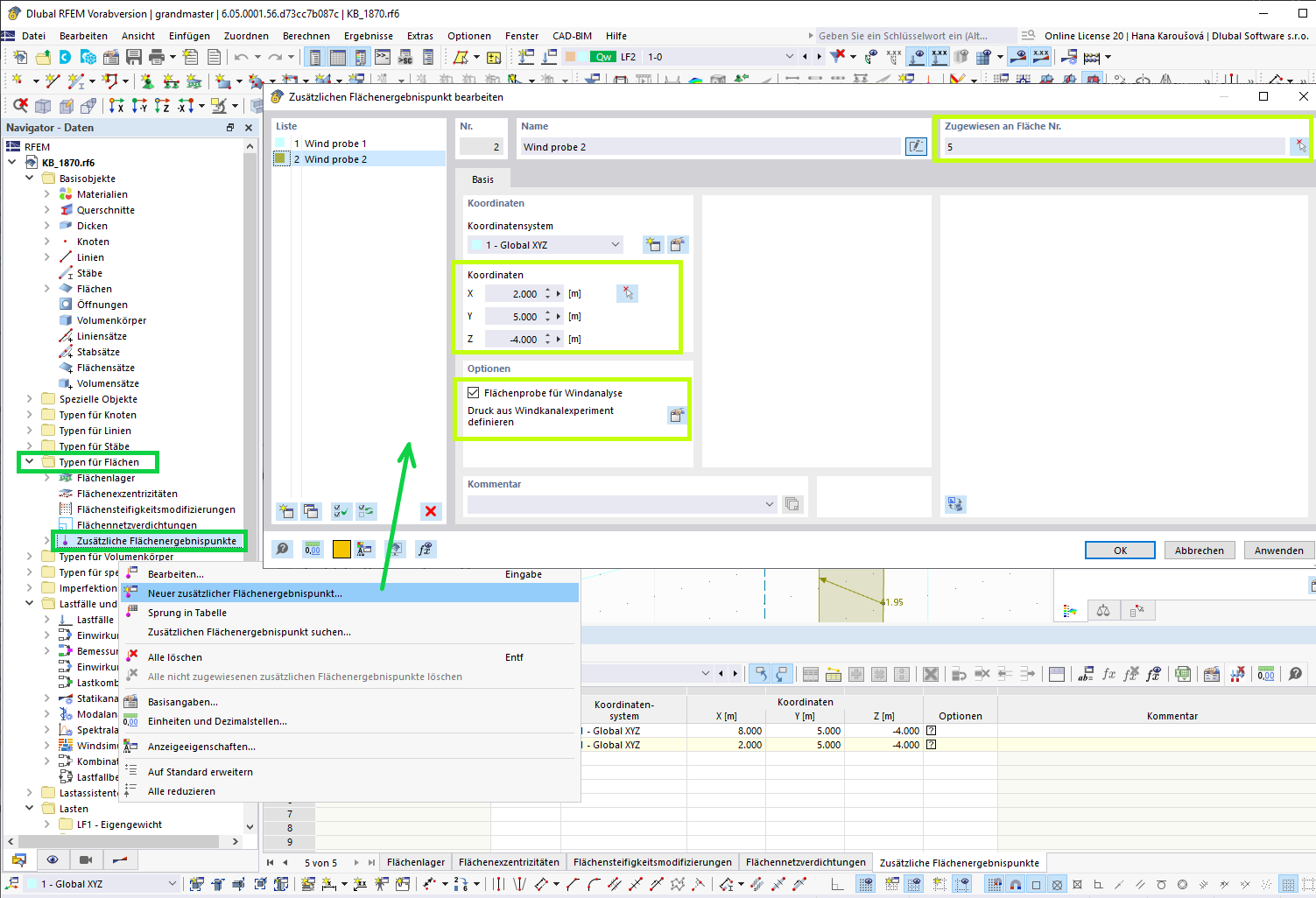The height and width of the screenshot is (898, 1316).
Task: Click the object properties icon right of the yellow swatch
Action: point(364,549)
